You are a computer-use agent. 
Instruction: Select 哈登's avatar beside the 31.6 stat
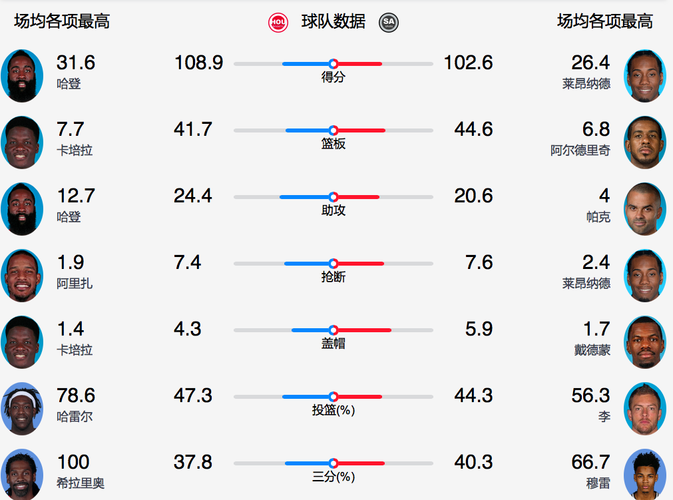[x=22, y=75]
